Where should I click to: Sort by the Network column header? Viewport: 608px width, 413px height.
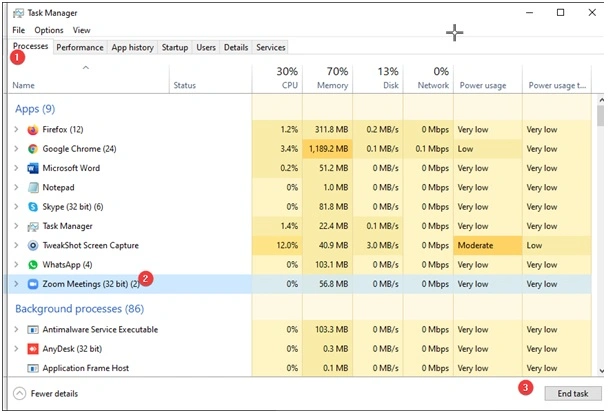tap(428, 79)
